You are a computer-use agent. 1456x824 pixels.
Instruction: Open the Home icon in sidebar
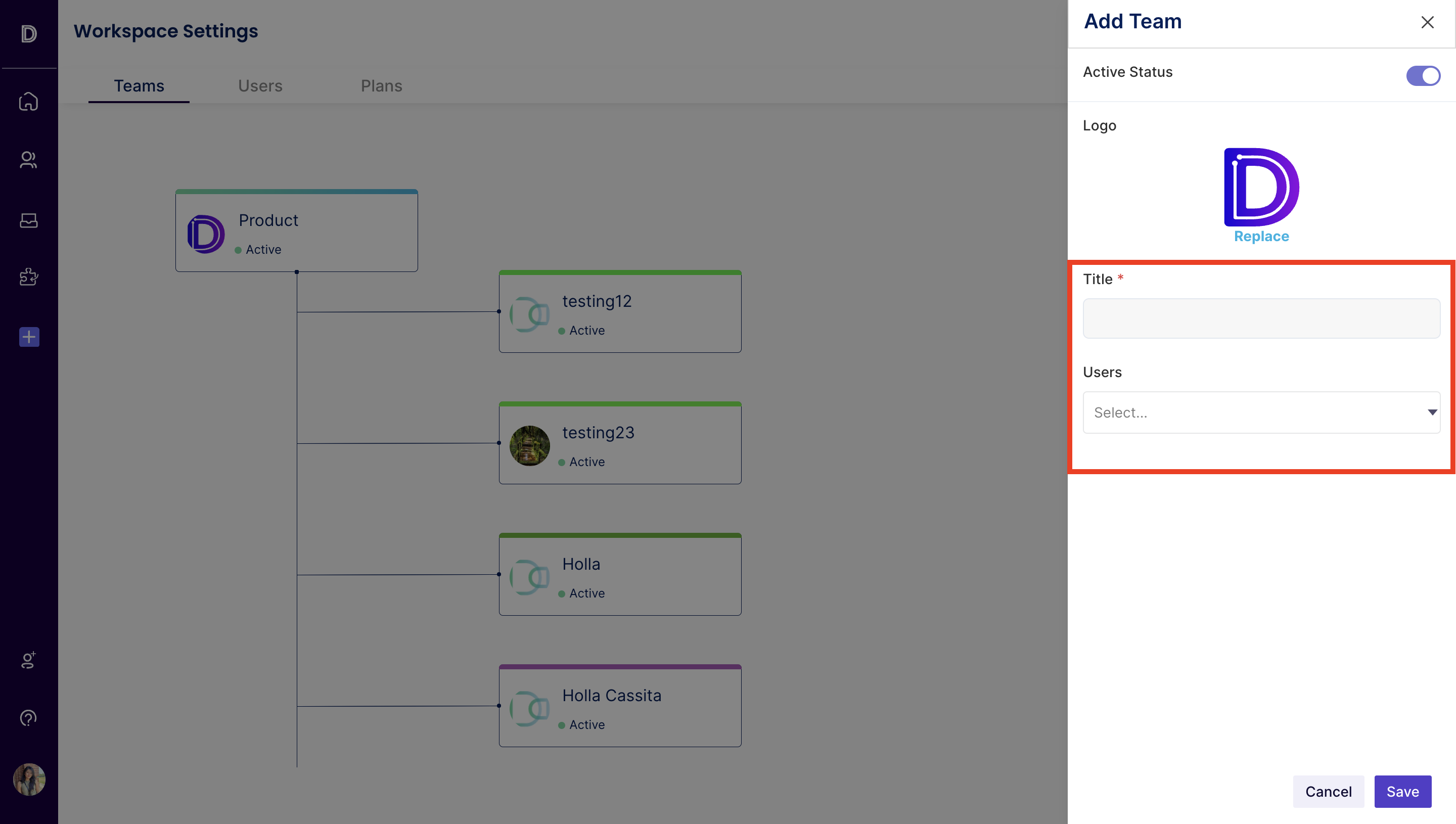(28, 101)
